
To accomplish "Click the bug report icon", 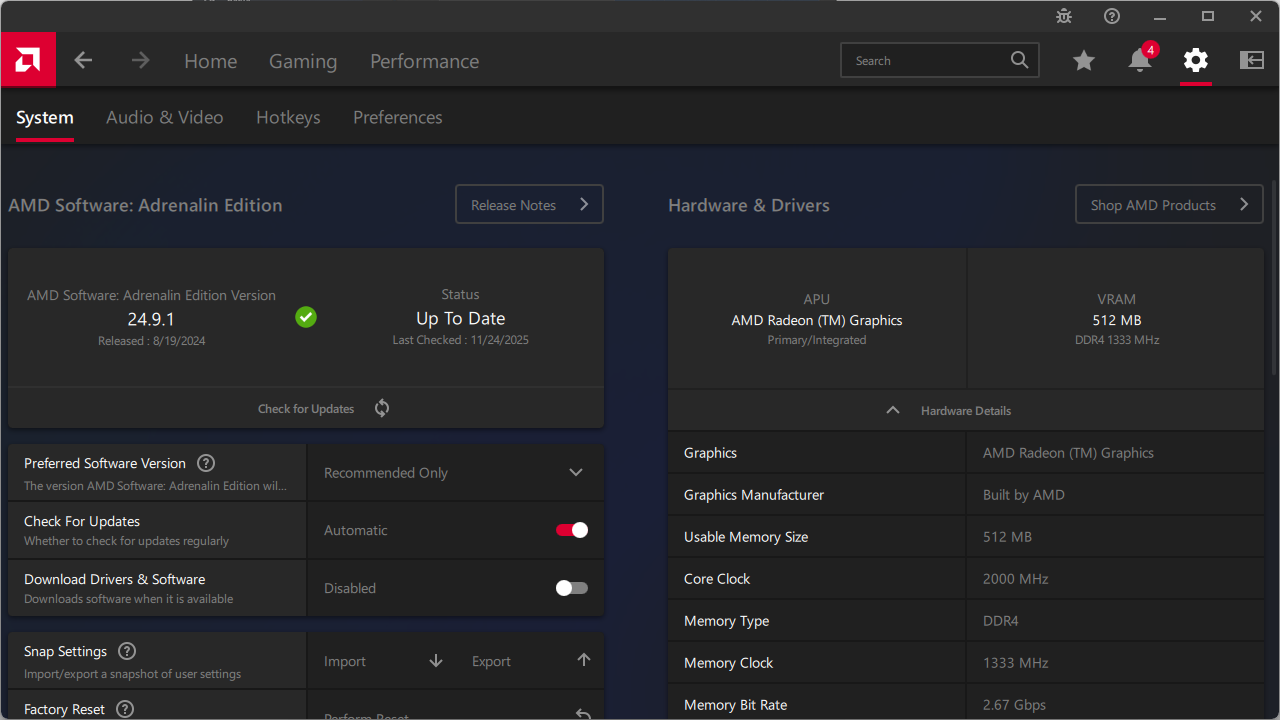I will click(1064, 16).
